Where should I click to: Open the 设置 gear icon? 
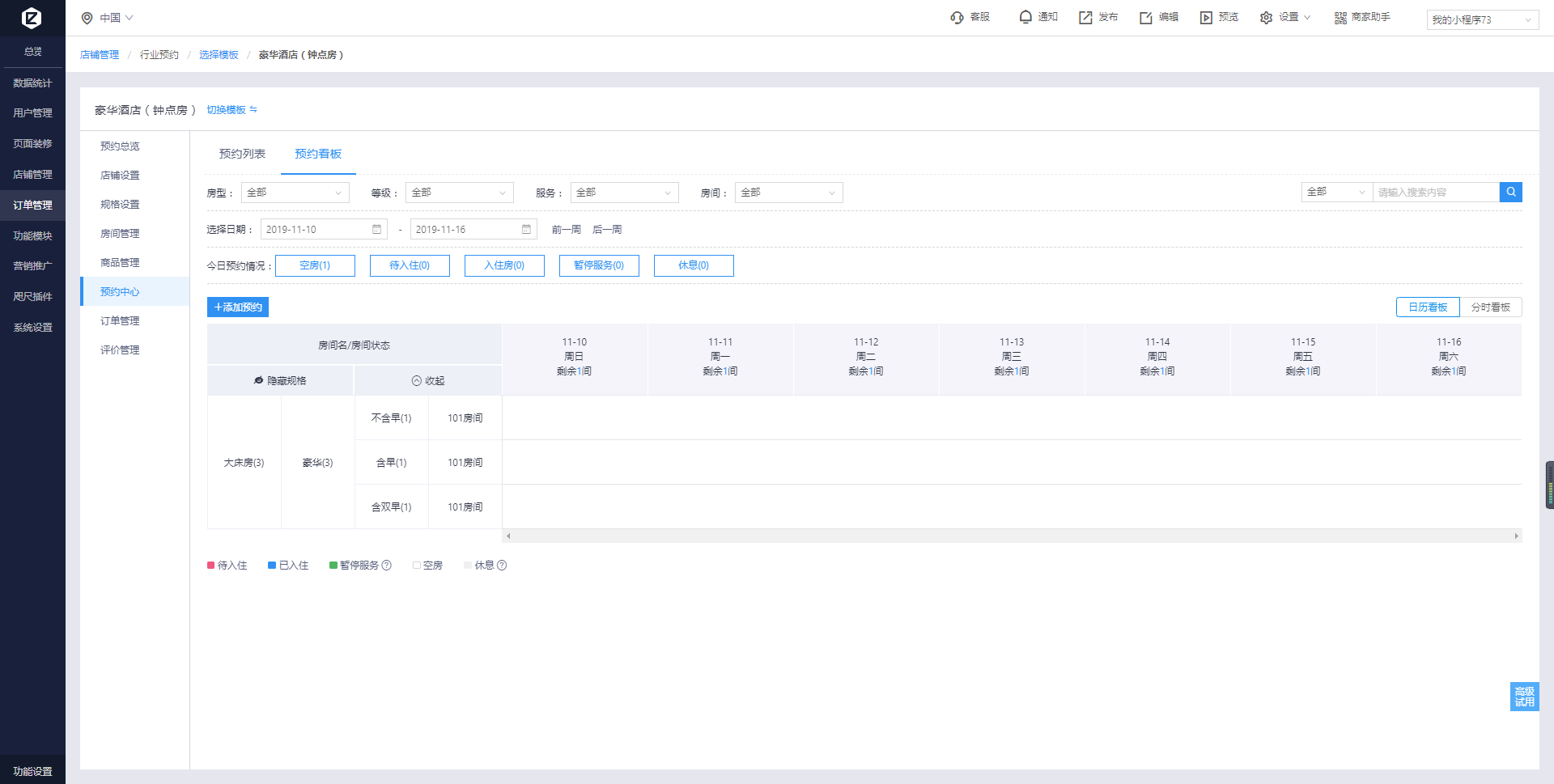click(x=1266, y=18)
